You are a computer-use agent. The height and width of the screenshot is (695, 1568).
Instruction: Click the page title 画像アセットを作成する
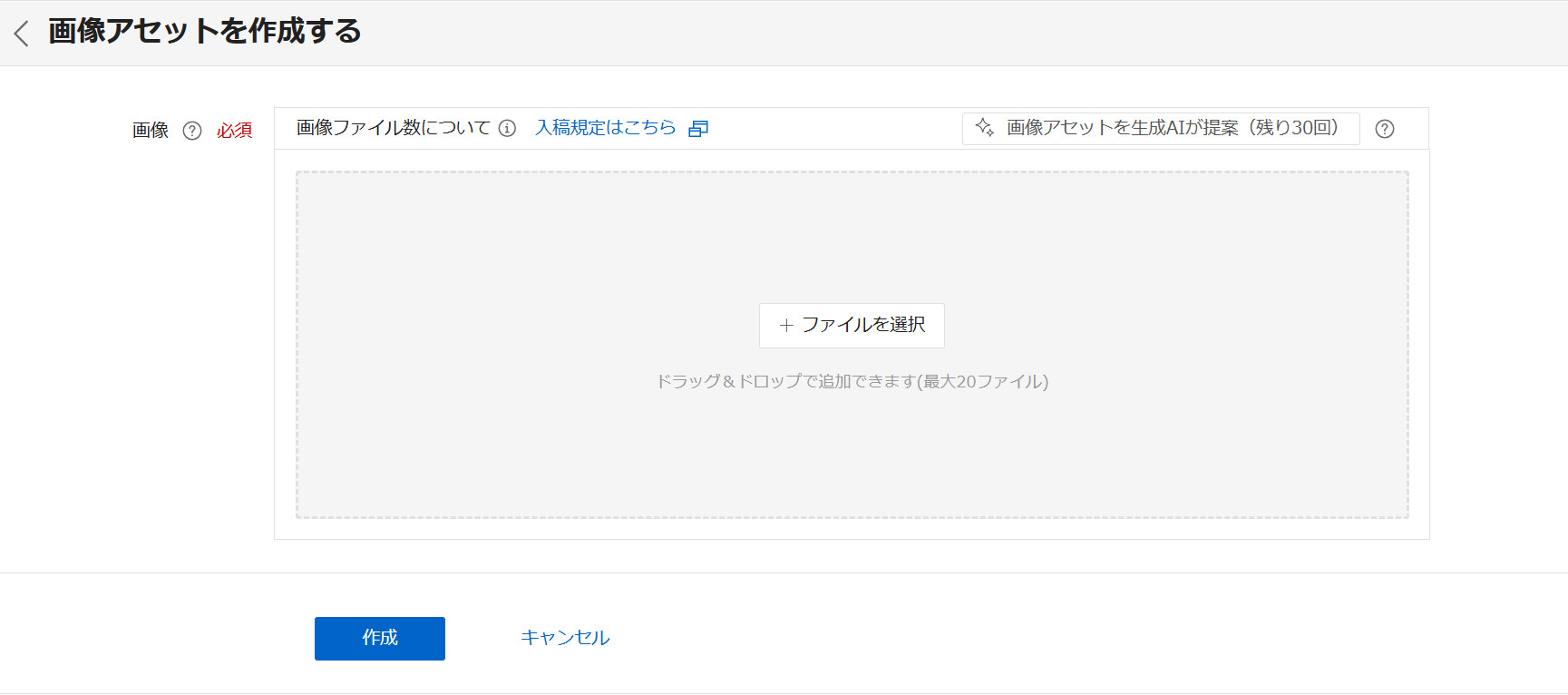(205, 32)
